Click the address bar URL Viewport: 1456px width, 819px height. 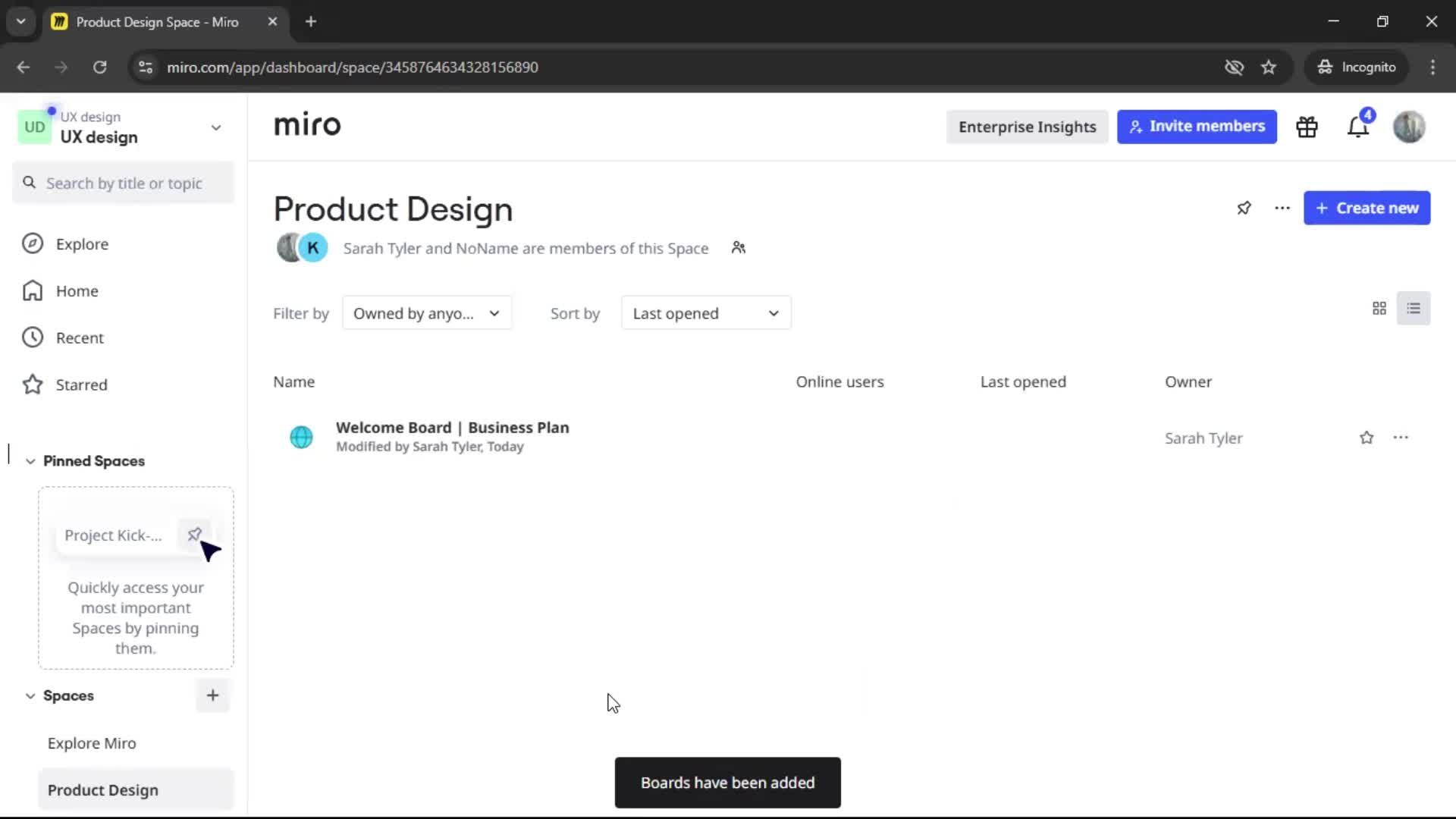coord(353,67)
